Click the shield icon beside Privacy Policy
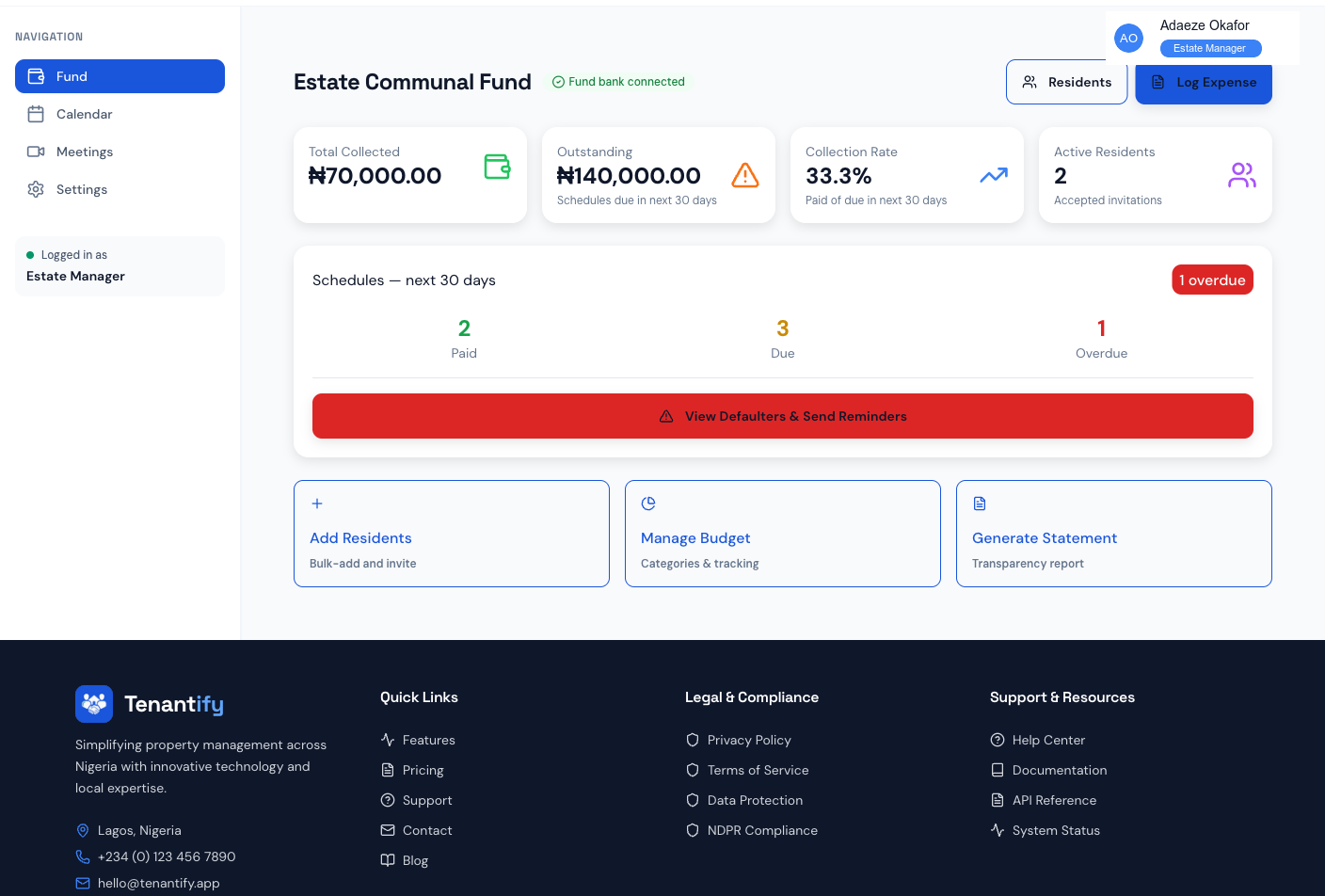 (x=693, y=740)
